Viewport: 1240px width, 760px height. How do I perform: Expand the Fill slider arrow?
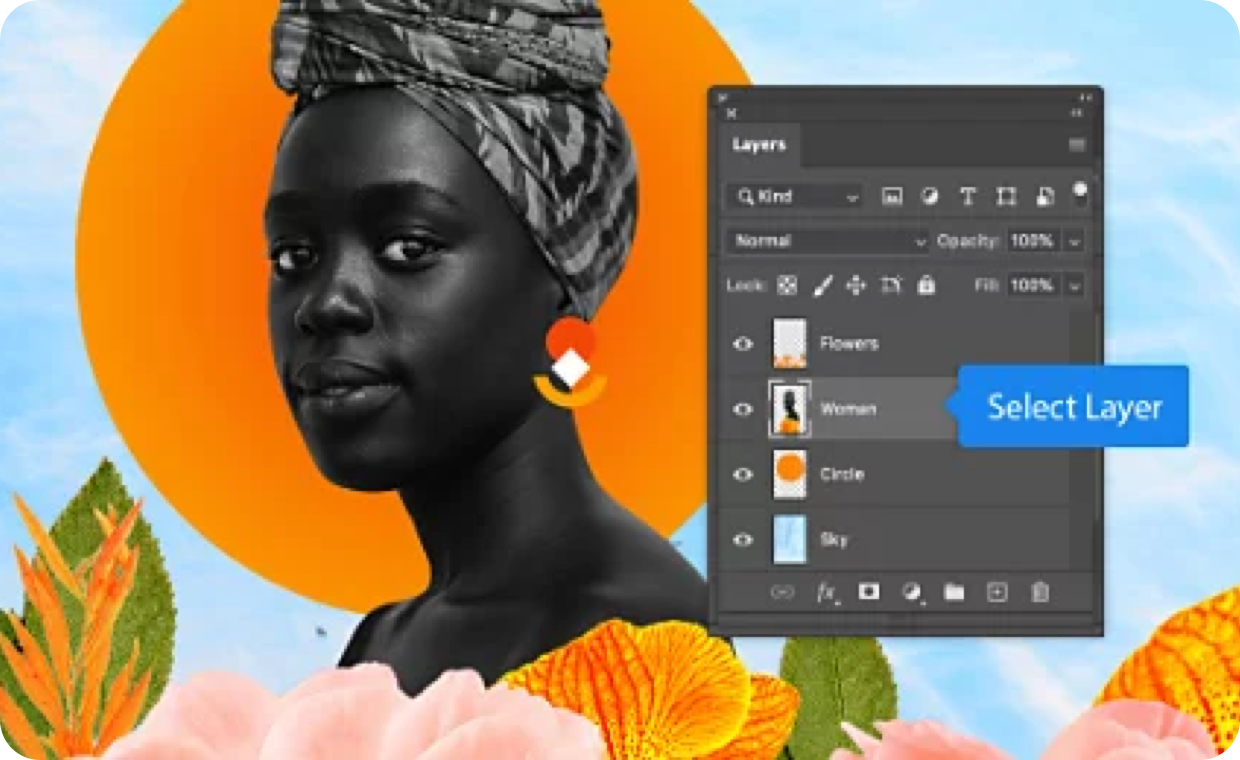click(1075, 286)
